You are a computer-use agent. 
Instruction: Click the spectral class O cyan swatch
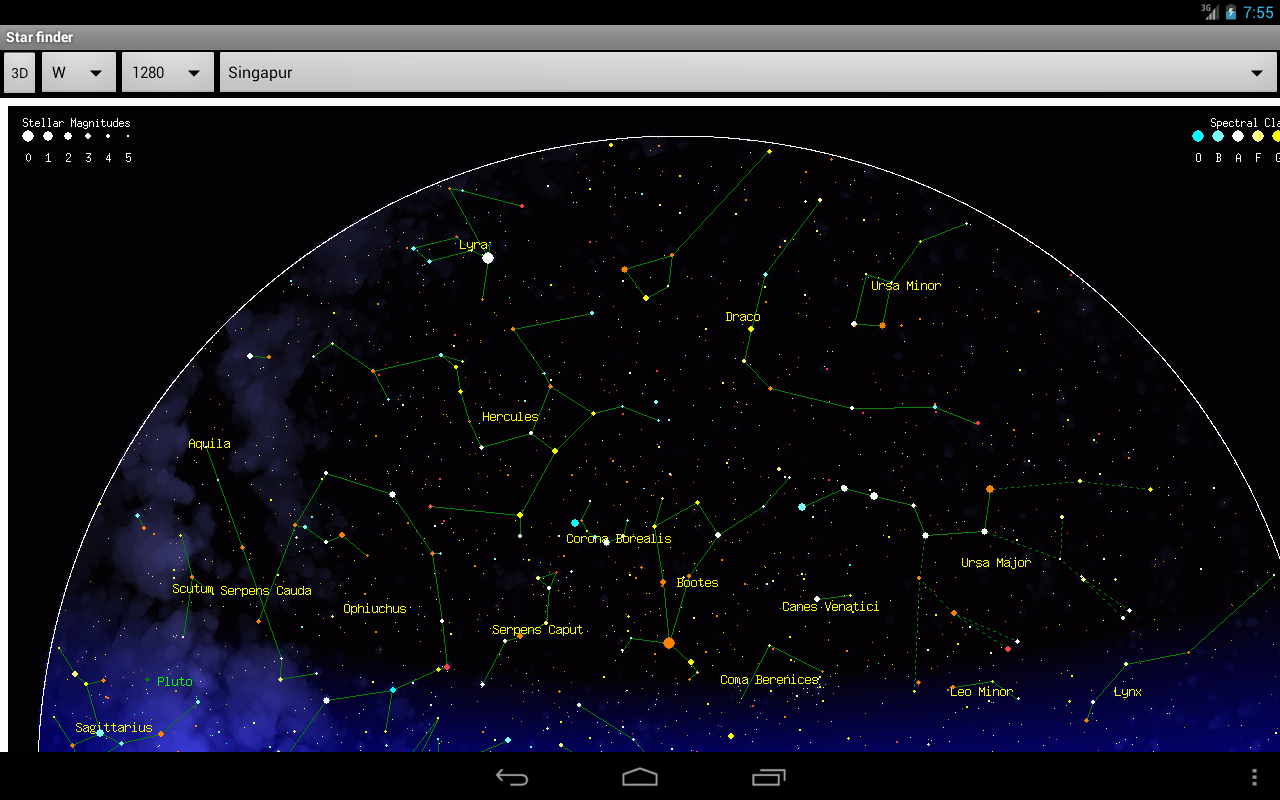[x=1198, y=136]
